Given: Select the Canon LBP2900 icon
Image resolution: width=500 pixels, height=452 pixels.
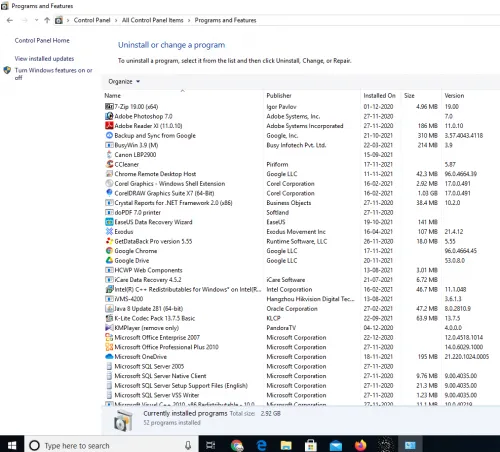Looking at the screenshot, I should pyautogui.click(x=109, y=154).
